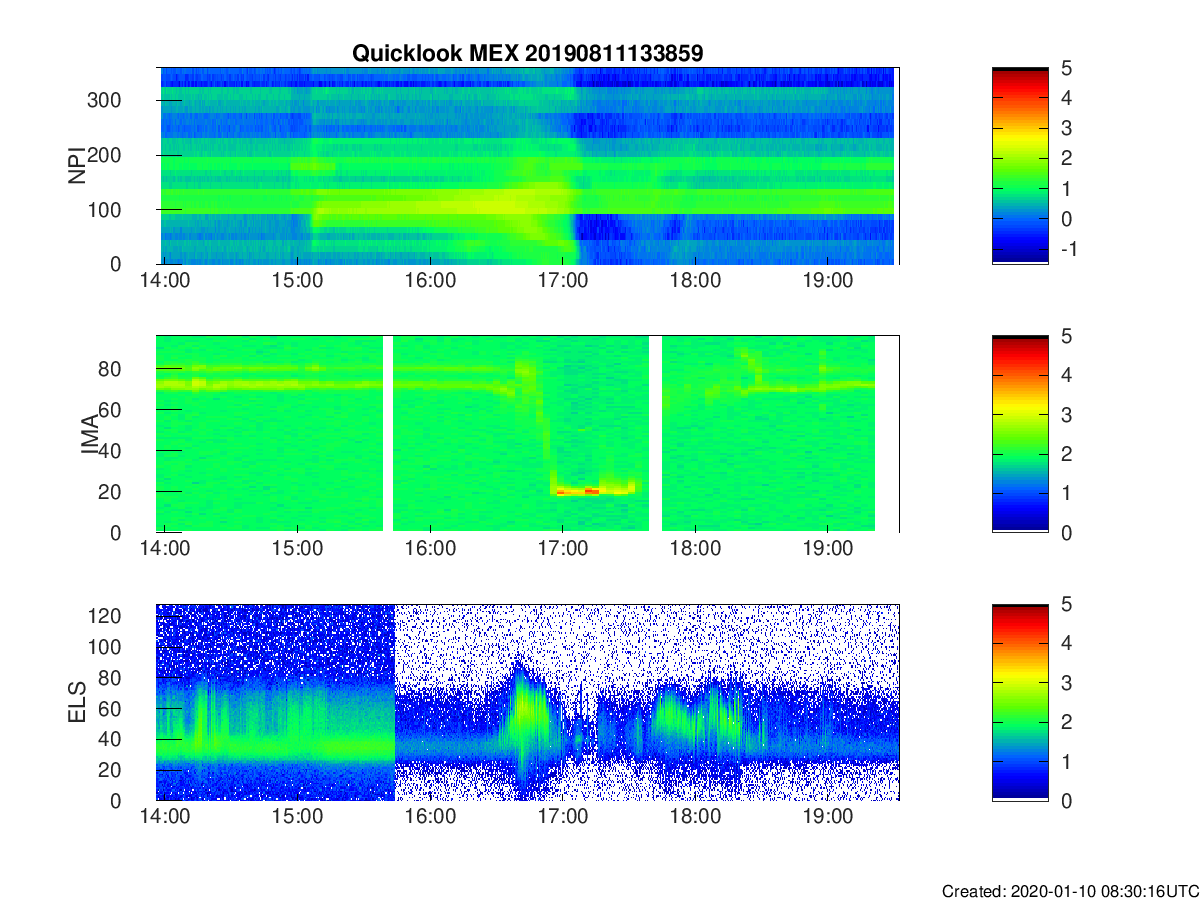The height and width of the screenshot is (900, 1200).
Task: Click the 4 label on the ELS colorbar
Action: (x=1067, y=644)
